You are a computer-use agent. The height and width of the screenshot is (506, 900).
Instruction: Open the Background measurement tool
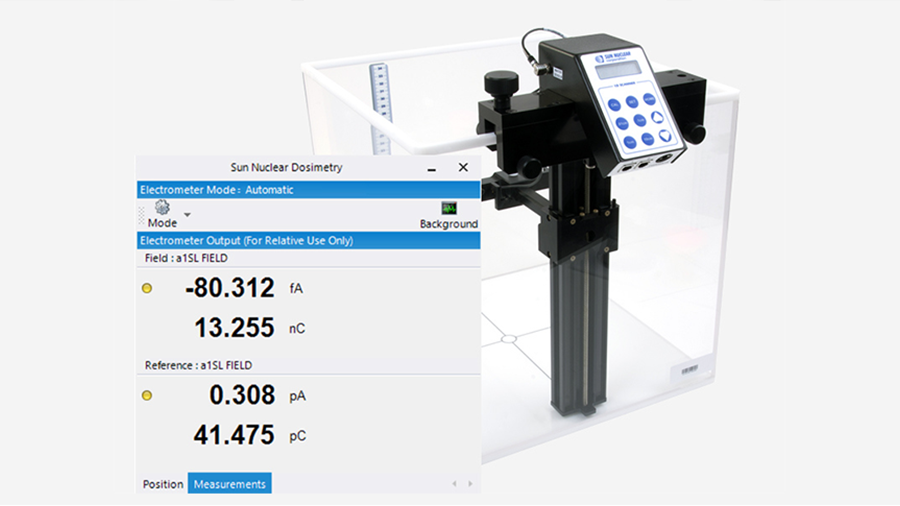[449, 209]
